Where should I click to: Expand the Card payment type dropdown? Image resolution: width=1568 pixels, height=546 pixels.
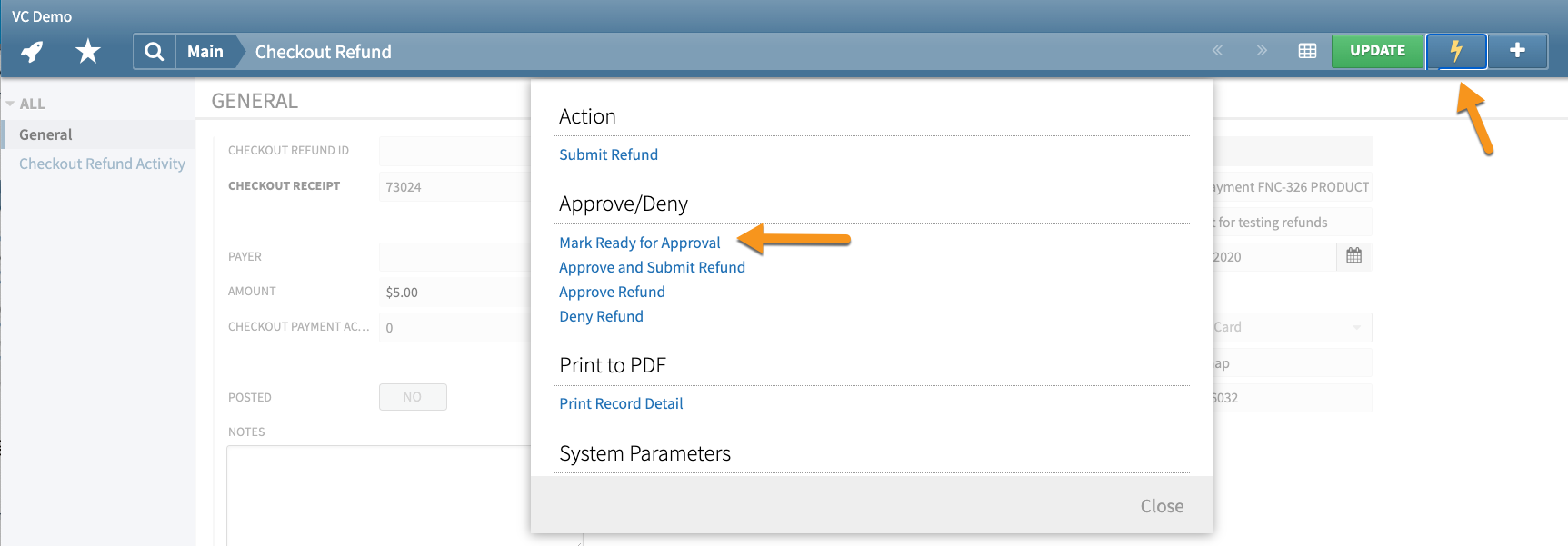(x=1356, y=327)
